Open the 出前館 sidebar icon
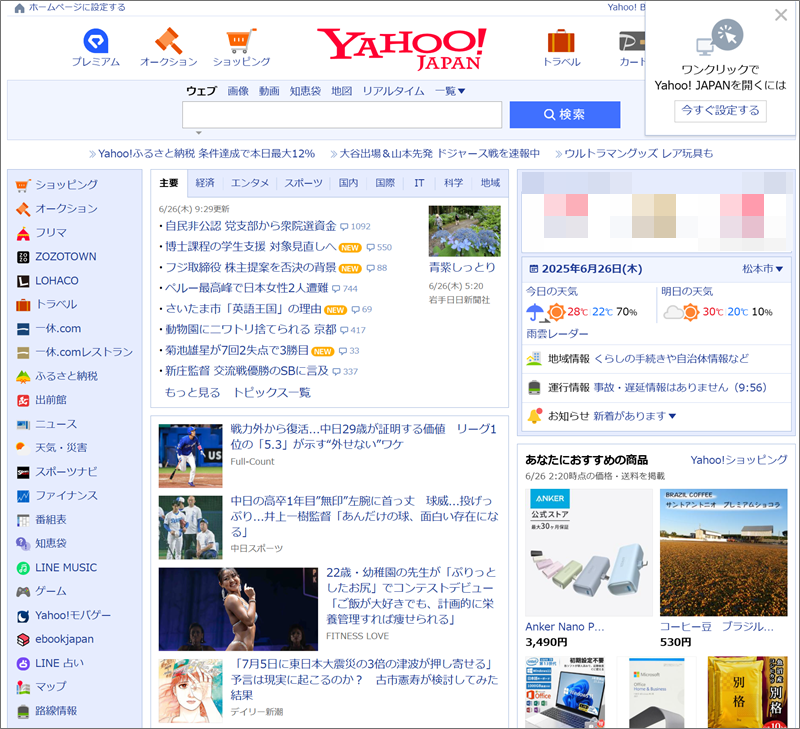 pyautogui.click(x=23, y=400)
